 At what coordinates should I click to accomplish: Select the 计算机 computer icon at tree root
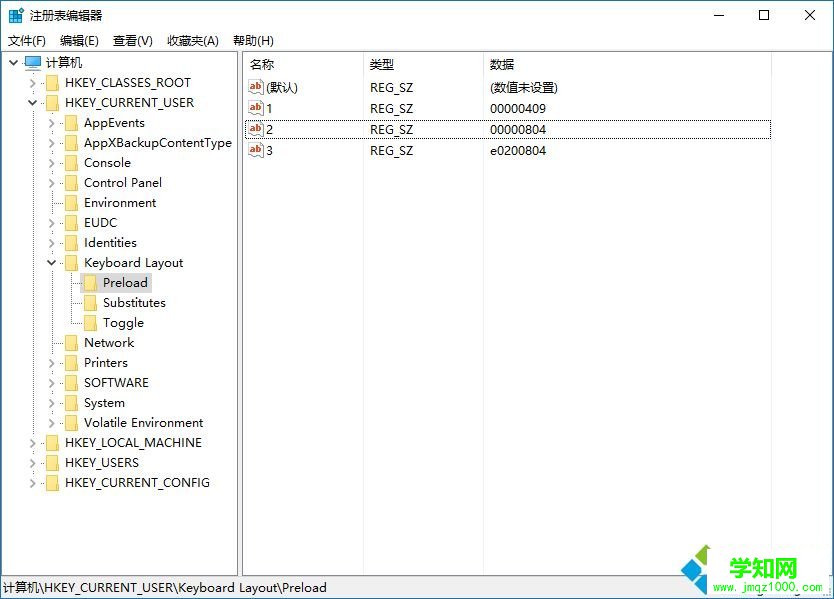(31, 62)
